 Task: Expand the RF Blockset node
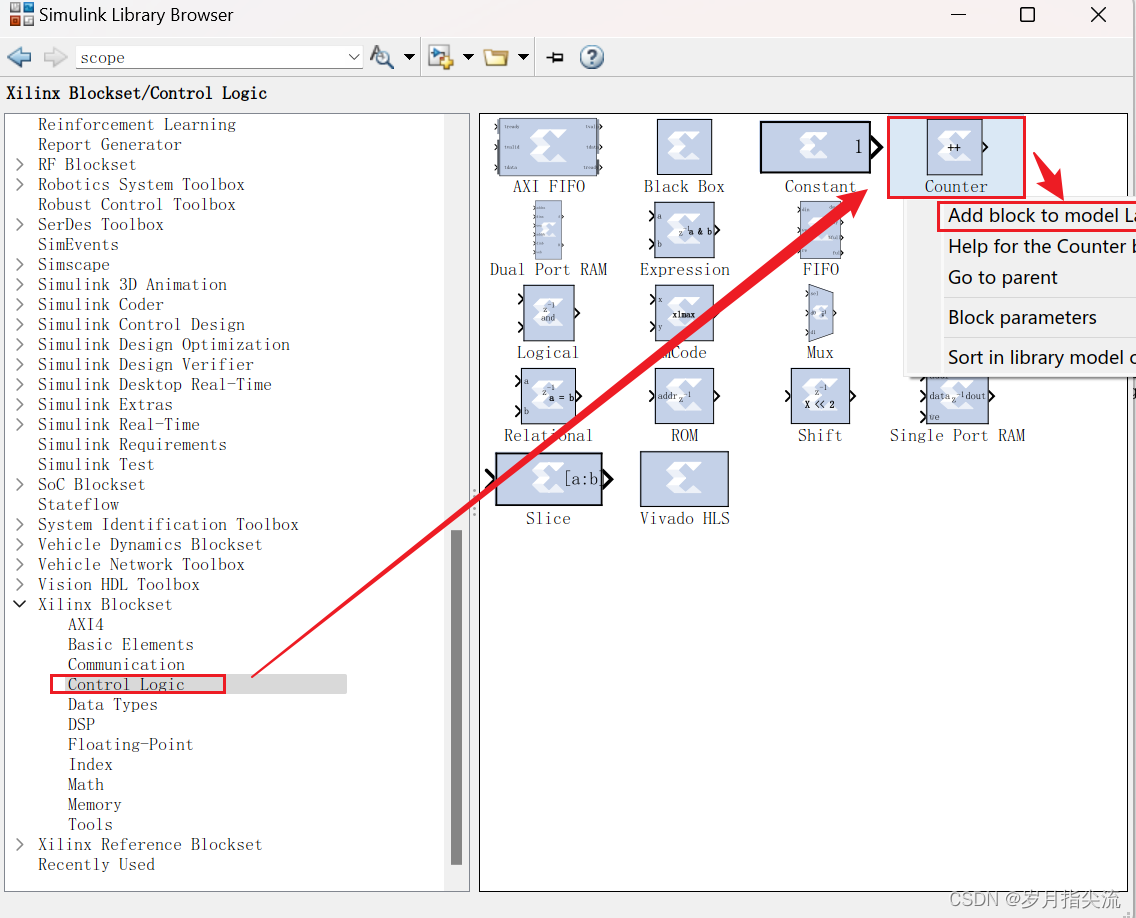(x=20, y=164)
